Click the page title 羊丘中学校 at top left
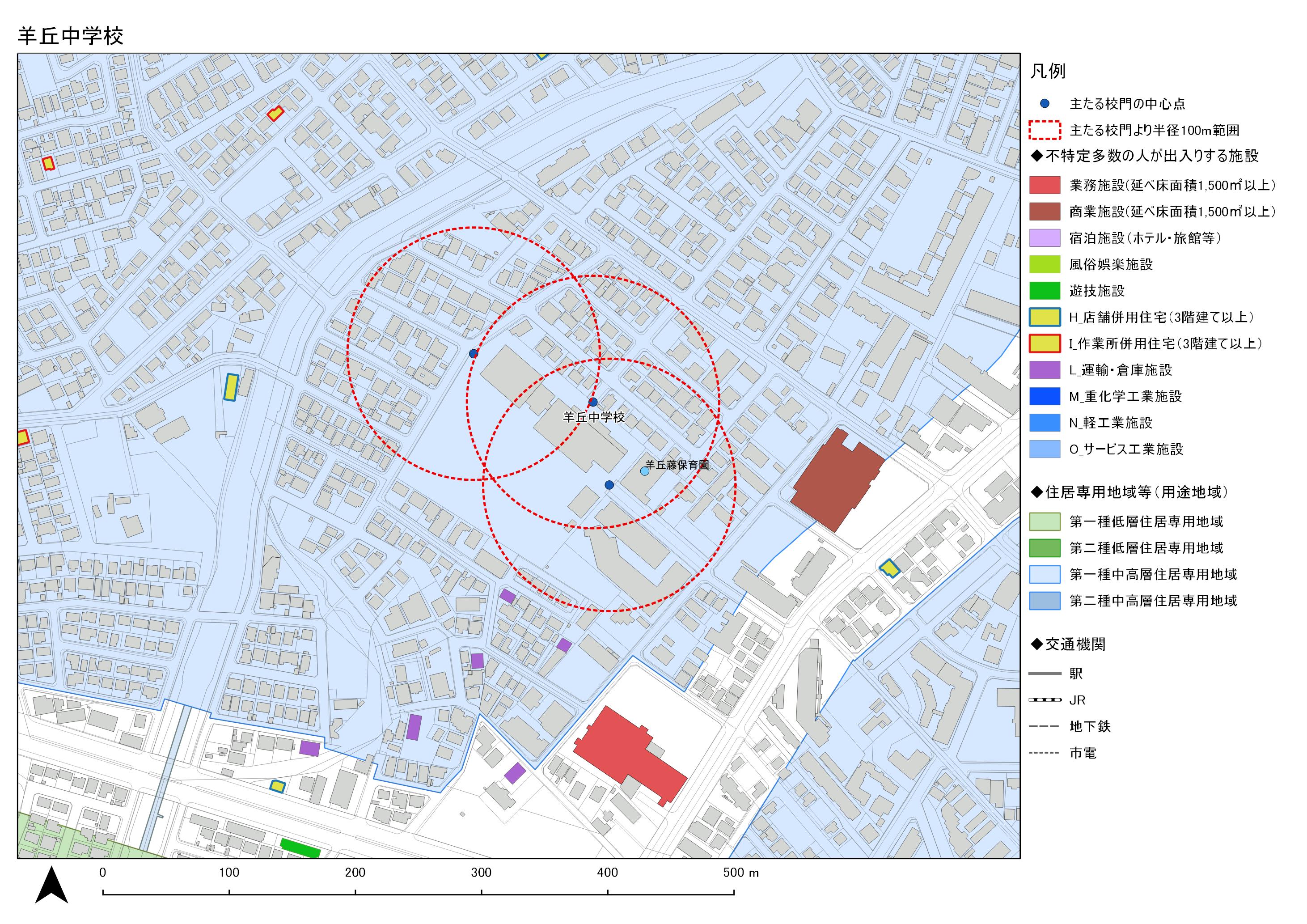Viewport: 1307px width, 924px height. tap(71, 36)
